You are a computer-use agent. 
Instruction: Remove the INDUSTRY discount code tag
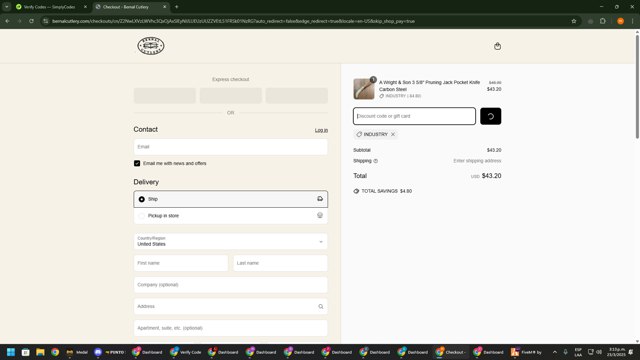coord(393,134)
